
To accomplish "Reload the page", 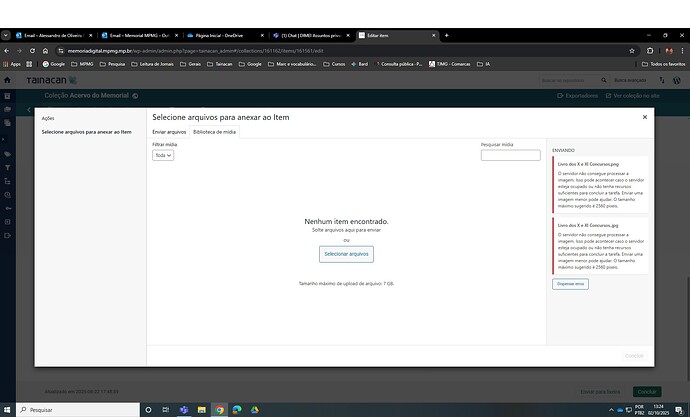I will tap(32, 51).
